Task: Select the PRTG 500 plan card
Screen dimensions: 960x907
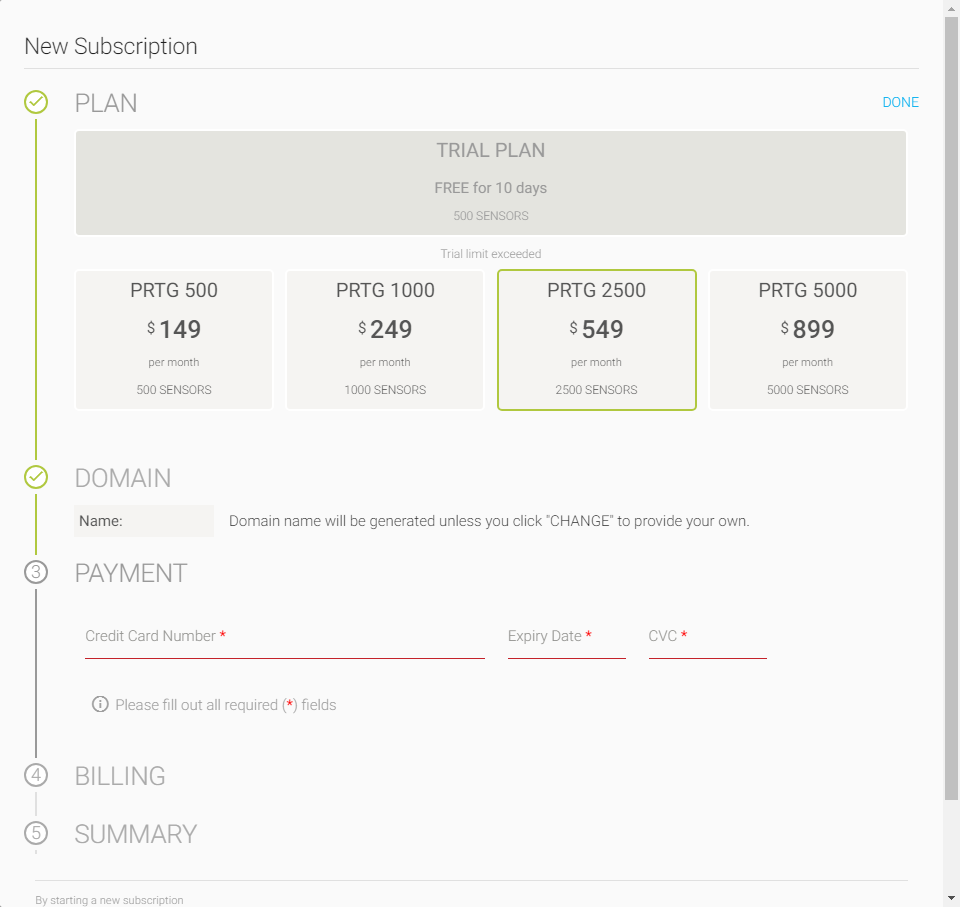Action: (x=174, y=340)
